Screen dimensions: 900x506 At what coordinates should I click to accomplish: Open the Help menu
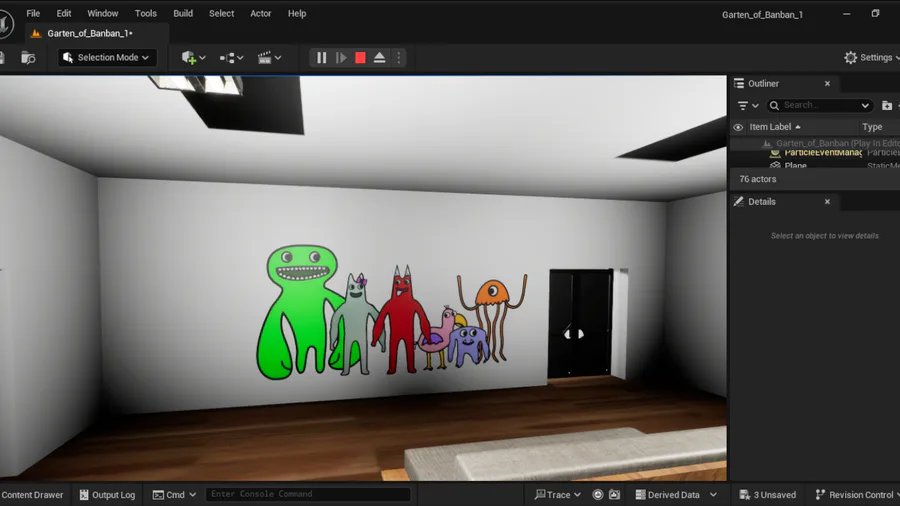pyautogui.click(x=297, y=13)
